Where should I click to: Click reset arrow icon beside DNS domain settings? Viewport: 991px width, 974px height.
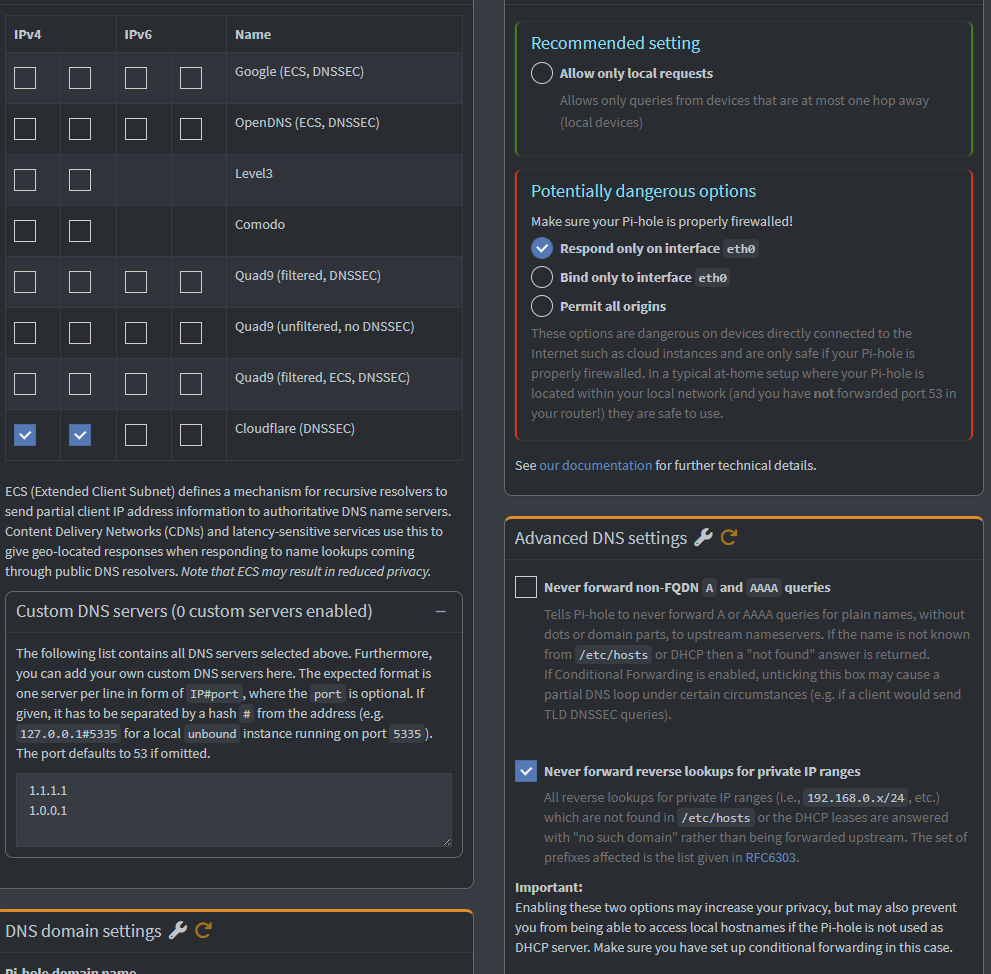(203, 931)
